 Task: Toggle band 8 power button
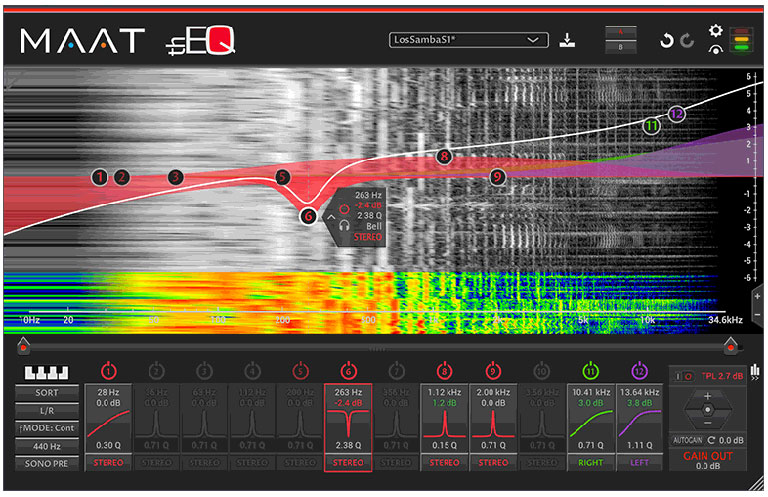click(444, 371)
